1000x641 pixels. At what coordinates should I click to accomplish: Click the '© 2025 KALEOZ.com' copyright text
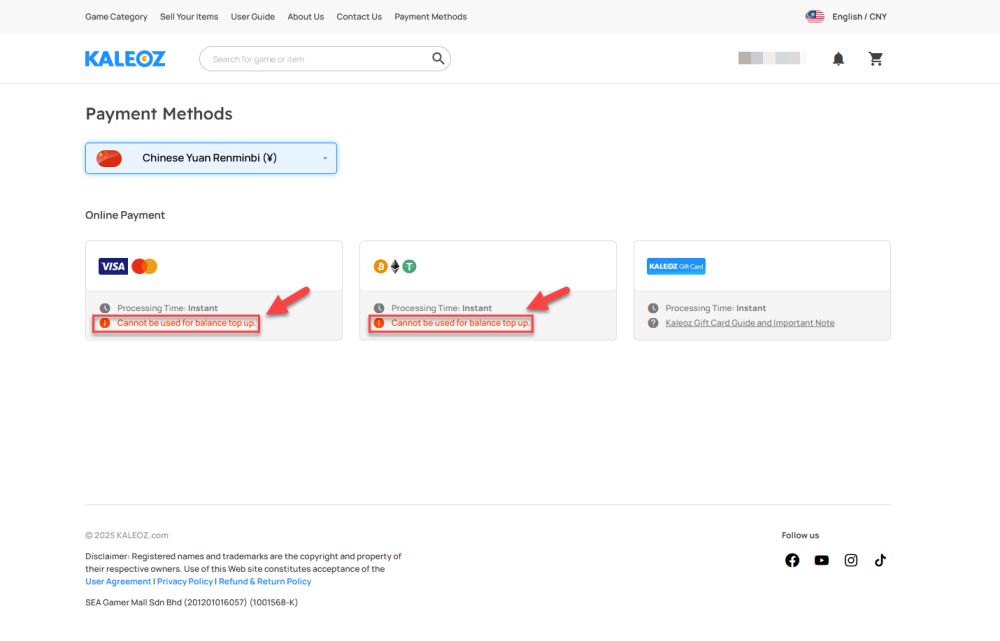(127, 535)
